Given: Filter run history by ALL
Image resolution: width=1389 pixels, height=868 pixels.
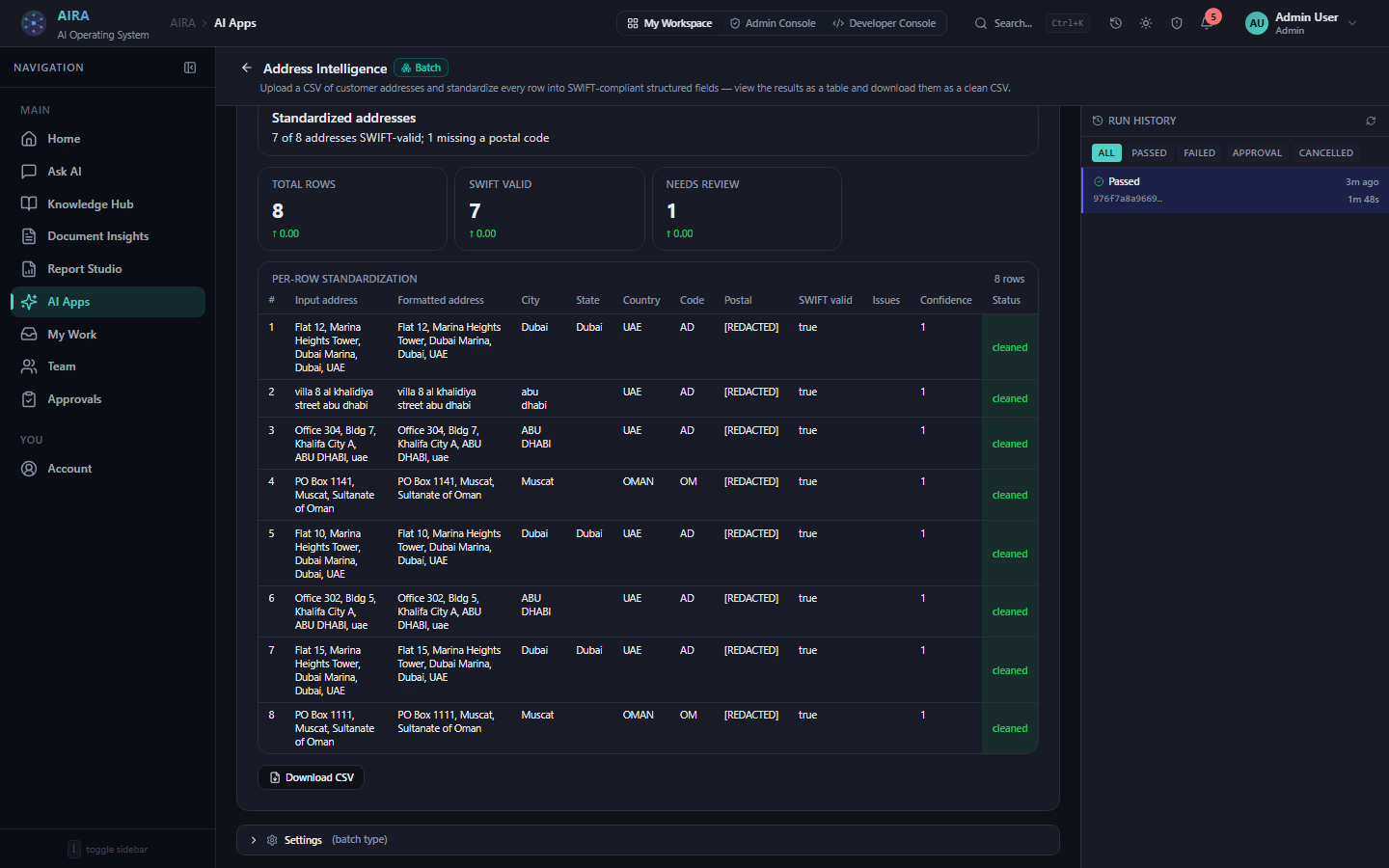Looking at the screenshot, I should pos(1106,152).
